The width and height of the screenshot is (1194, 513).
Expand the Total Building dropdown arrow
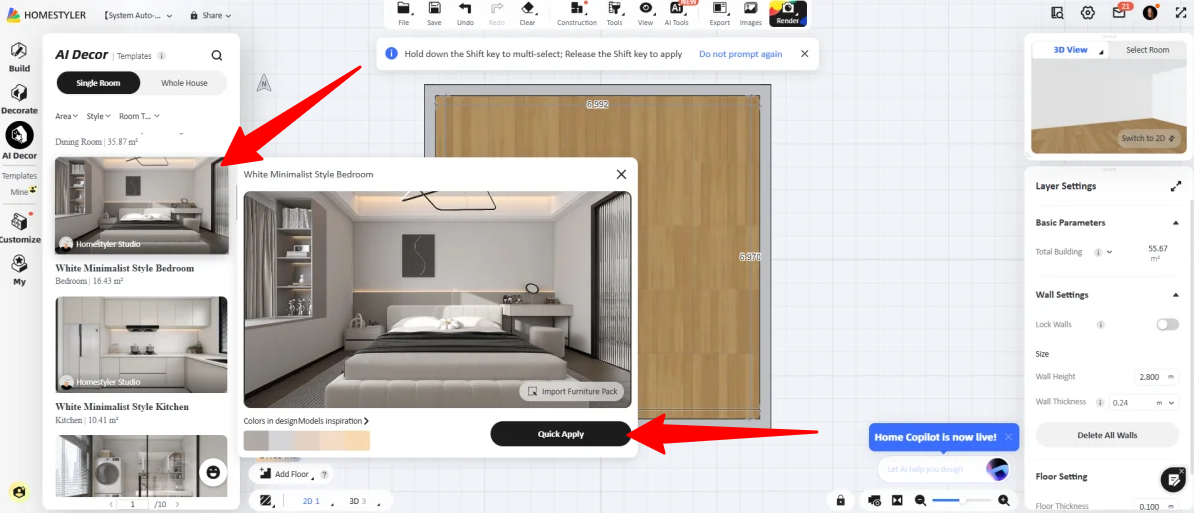point(1109,252)
